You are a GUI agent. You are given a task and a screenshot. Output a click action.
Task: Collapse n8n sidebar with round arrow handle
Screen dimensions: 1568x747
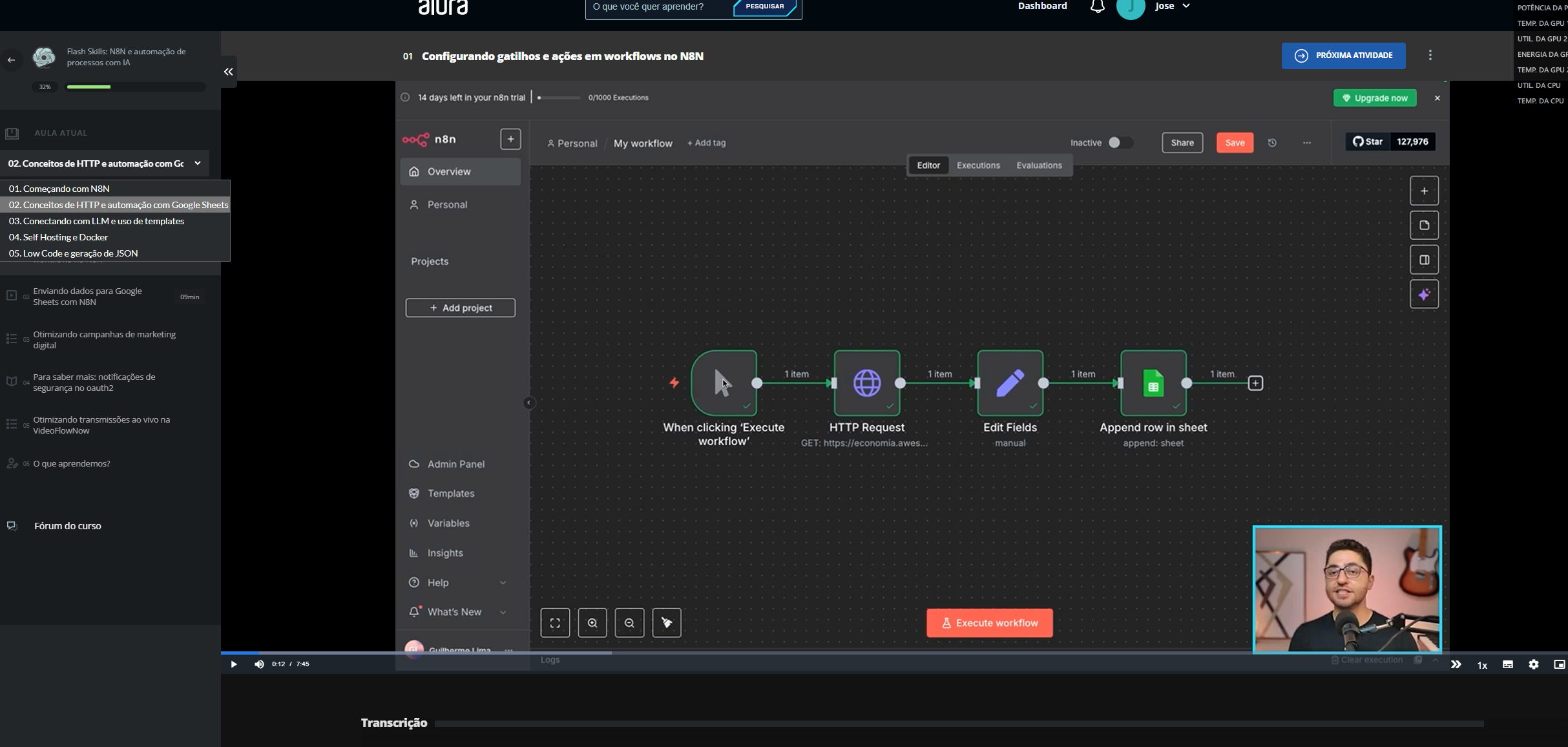pyautogui.click(x=528, y=403)
